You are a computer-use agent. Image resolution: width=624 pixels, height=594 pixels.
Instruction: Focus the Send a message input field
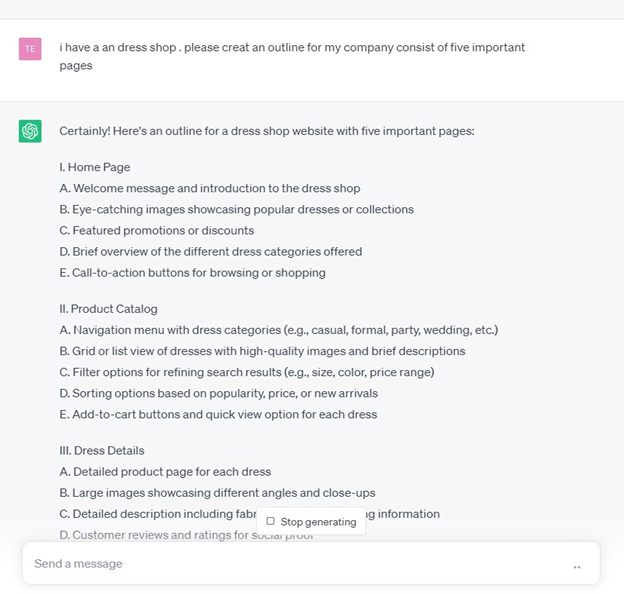coord(290,564)
